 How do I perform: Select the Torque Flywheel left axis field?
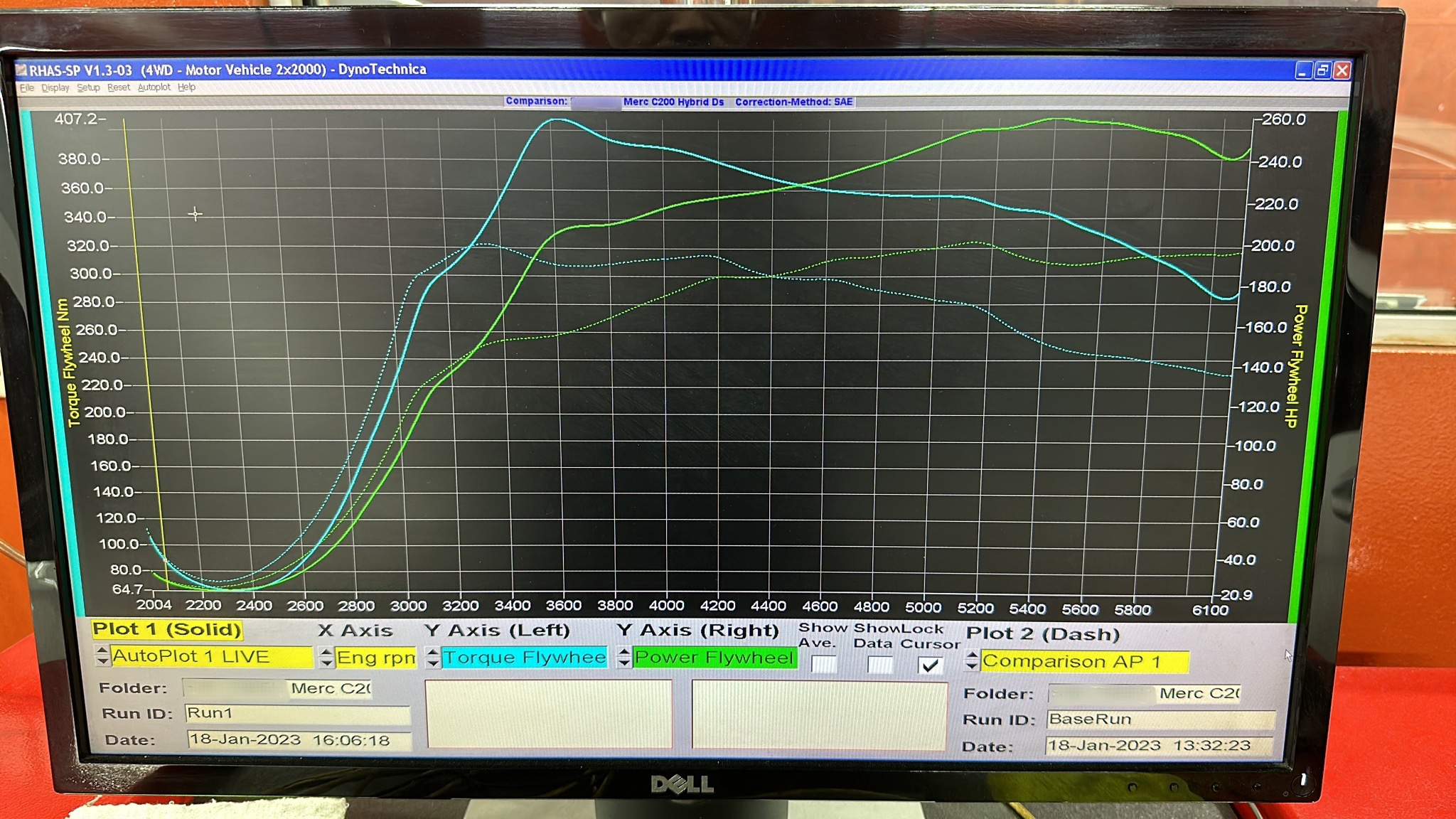coord(525,658)
